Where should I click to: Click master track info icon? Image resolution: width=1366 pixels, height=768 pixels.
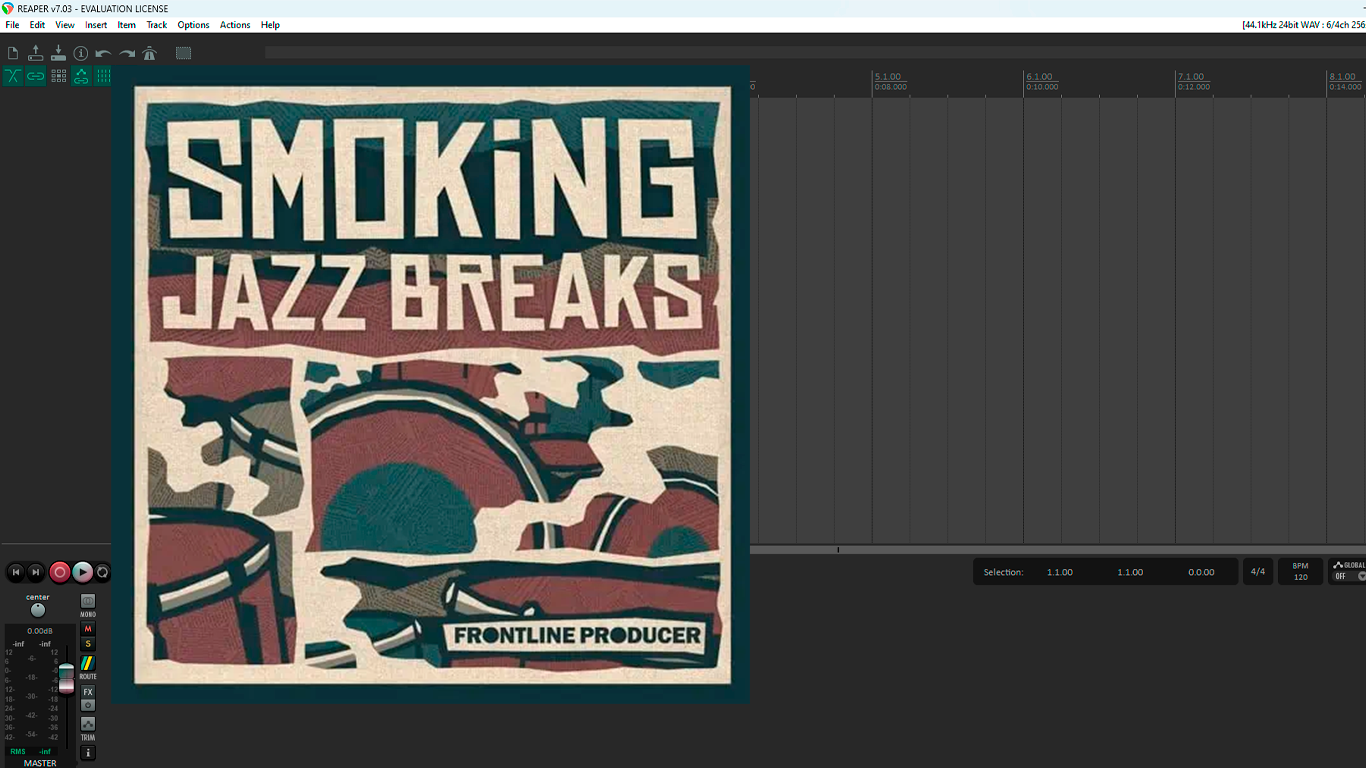[88, 753]
